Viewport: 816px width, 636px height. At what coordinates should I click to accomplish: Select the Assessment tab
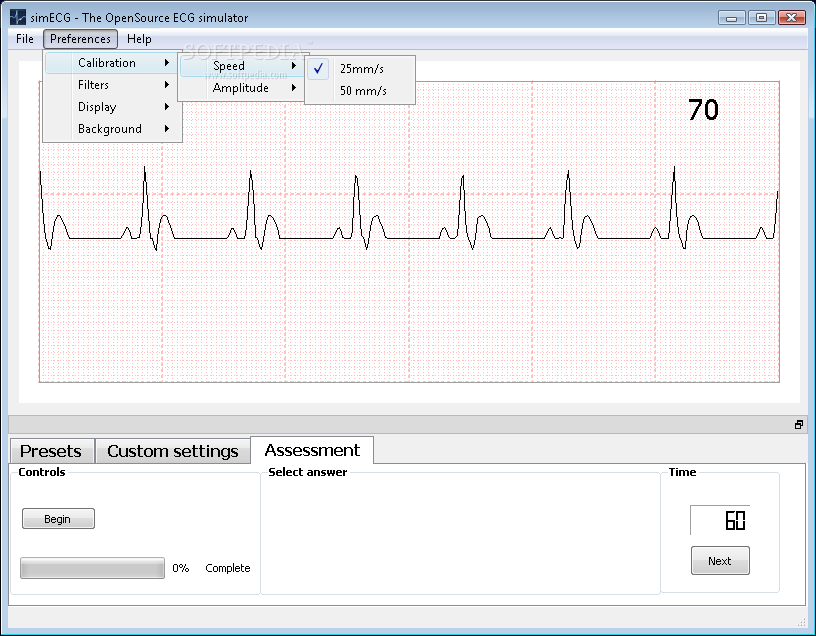[312, 450]
